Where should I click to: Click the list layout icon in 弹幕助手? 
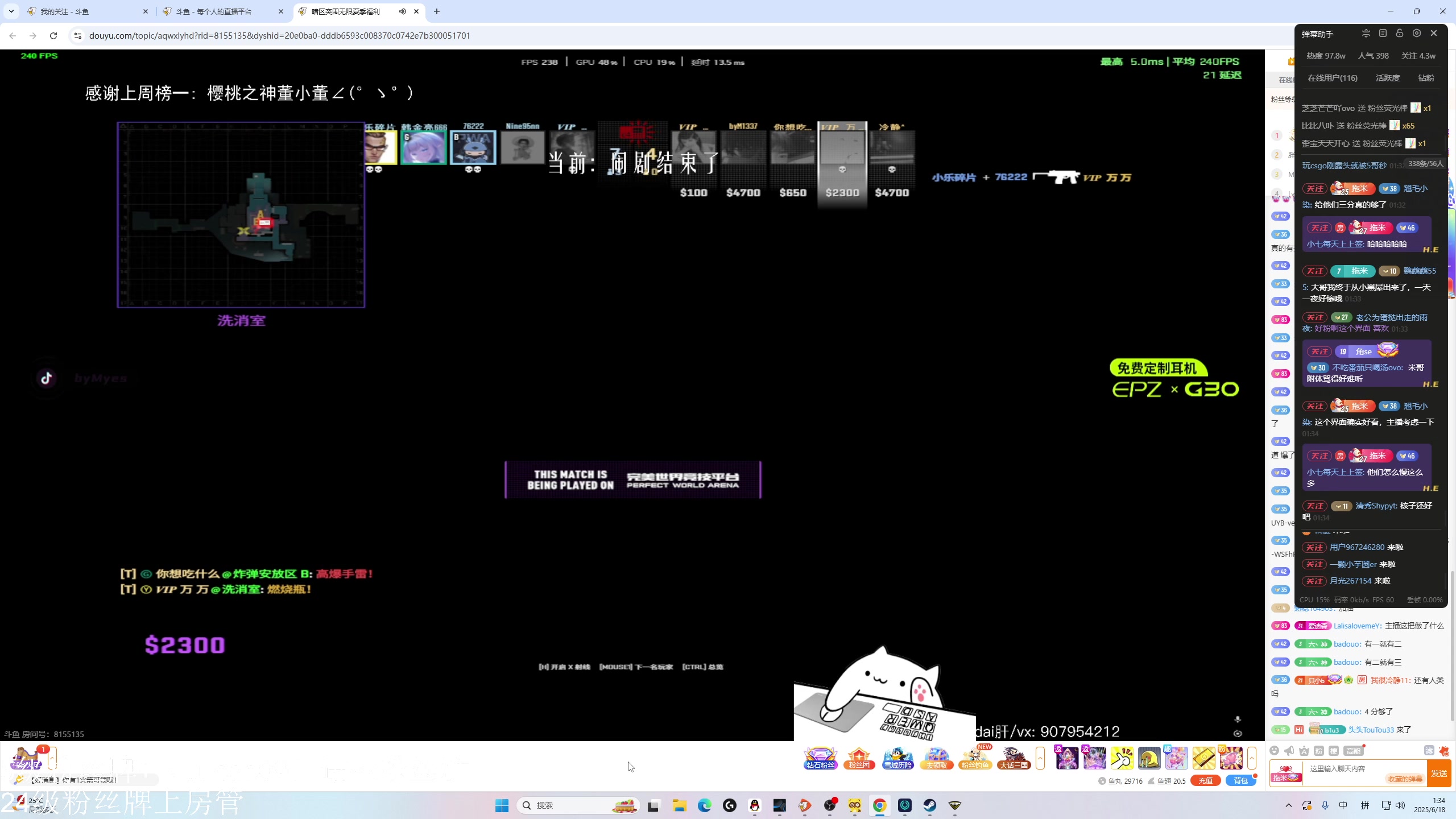pyautogui.click(x=1383, y=34)
